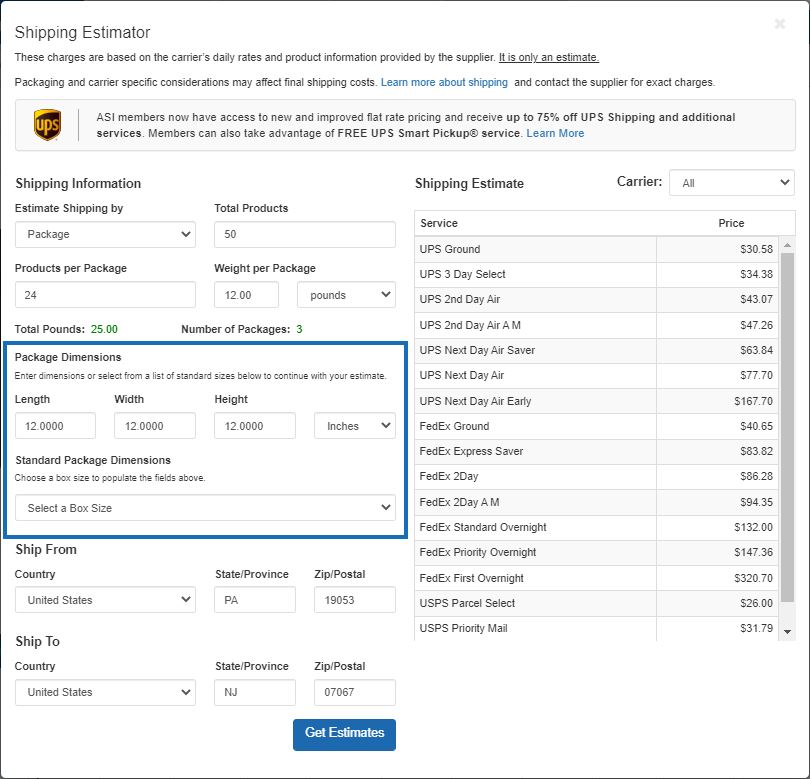Viewport: 810px width, 779px height.
Task: Select the UPS 3 Day Select row
Action: (x=596, y=274)
